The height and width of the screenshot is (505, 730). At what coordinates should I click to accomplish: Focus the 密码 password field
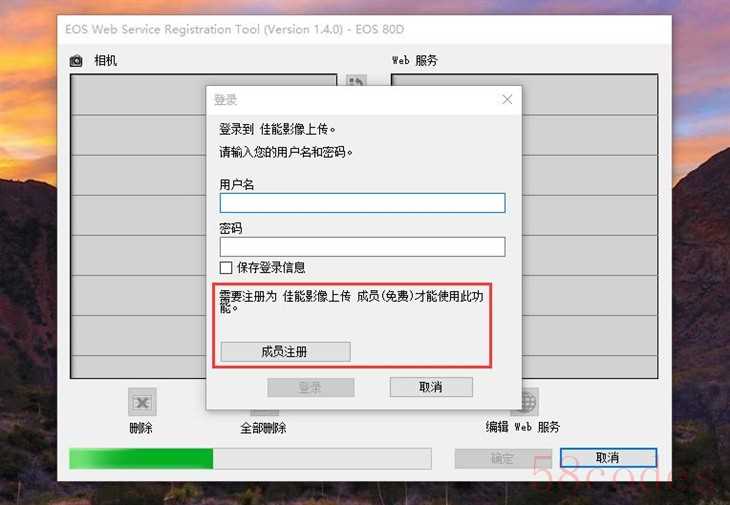point(362,247)
